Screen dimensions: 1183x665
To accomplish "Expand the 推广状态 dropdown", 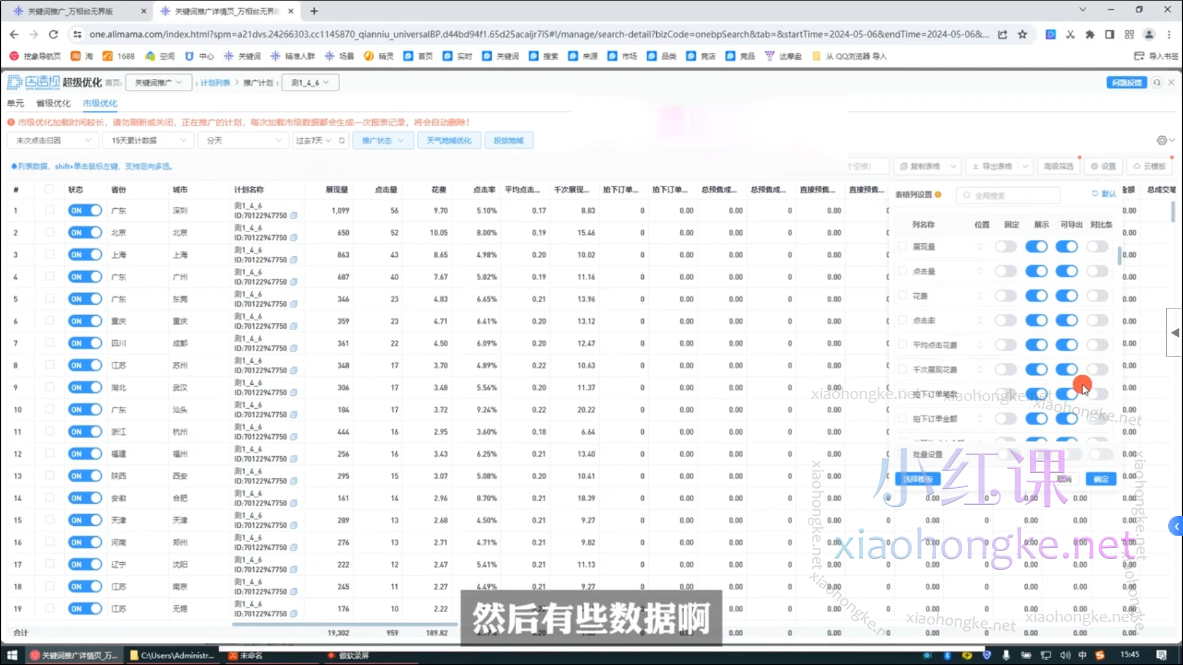I will [x=382, y=141].
